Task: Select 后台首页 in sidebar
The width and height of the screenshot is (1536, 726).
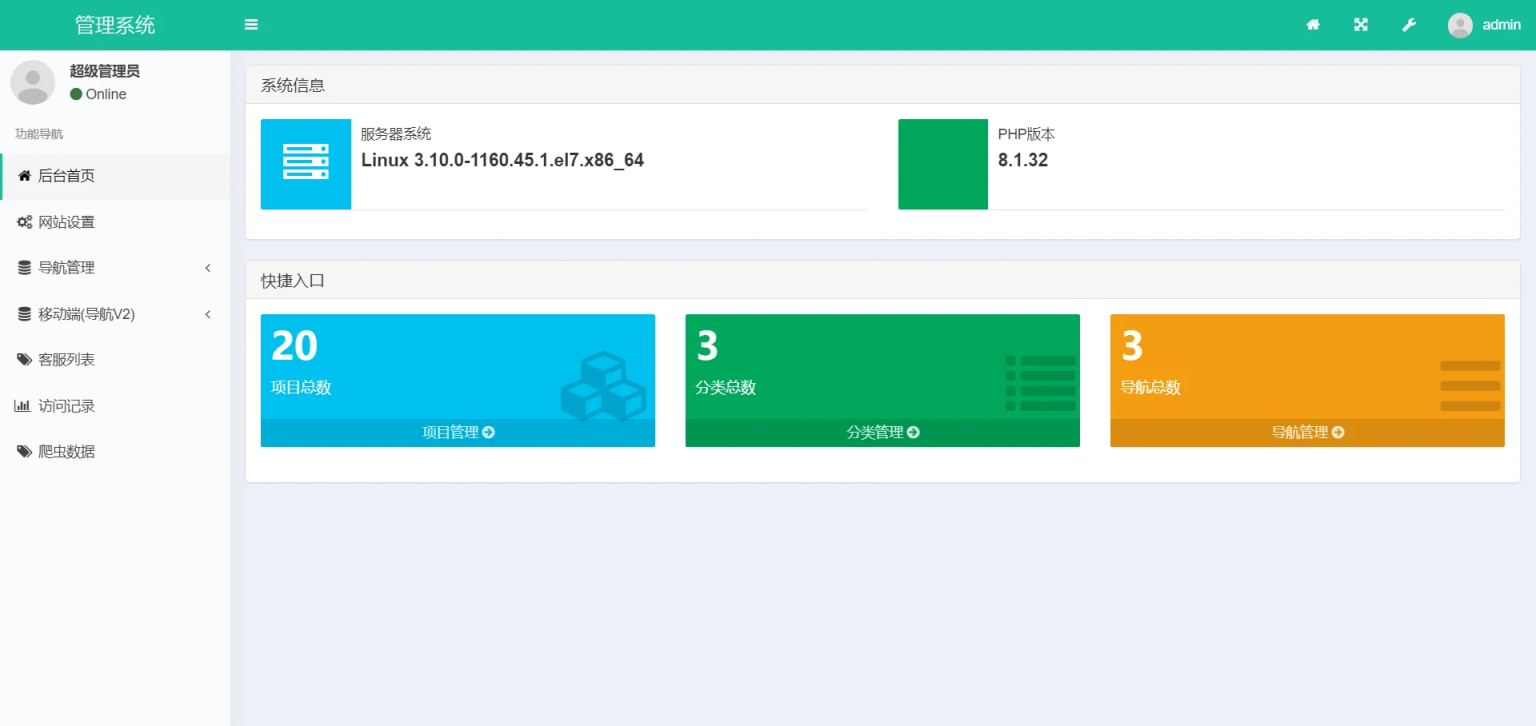Action: tap(66, 176)
